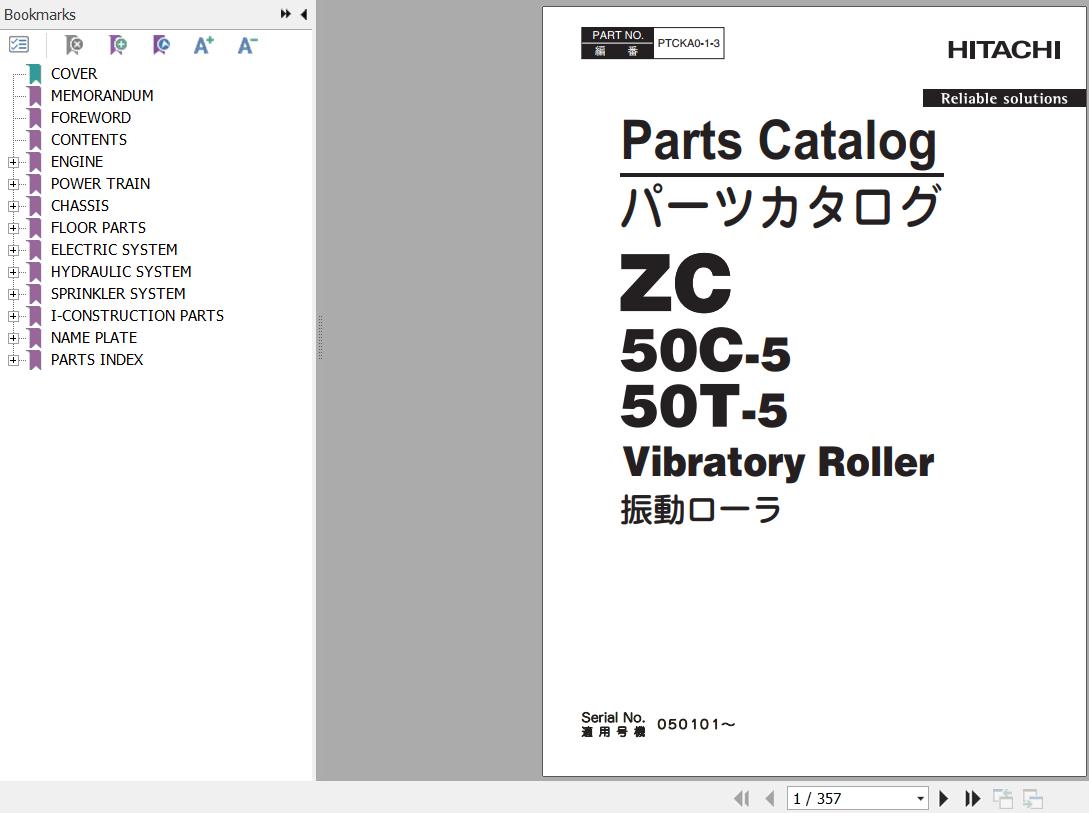Expand the SPRINKLER SYSTEM bookmark
1089x813 pixels.
click(13, 294)
